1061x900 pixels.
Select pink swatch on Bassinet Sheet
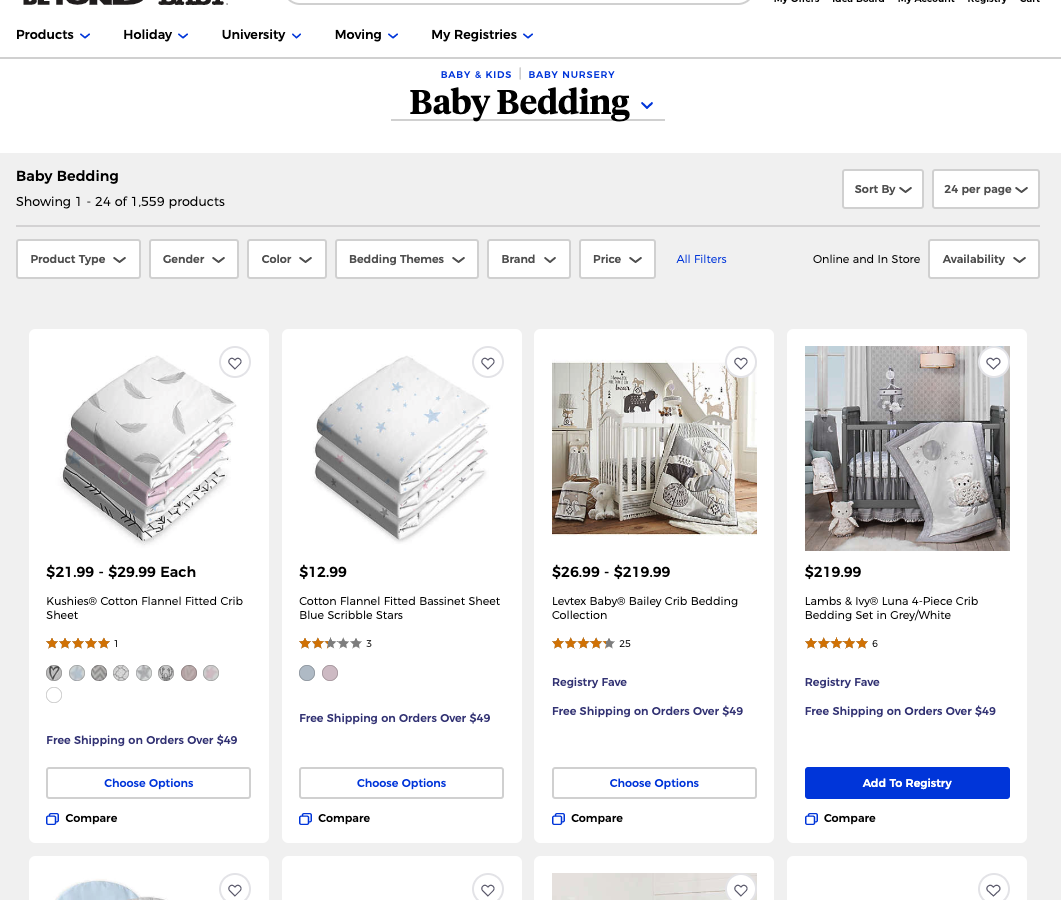point(330,673)
